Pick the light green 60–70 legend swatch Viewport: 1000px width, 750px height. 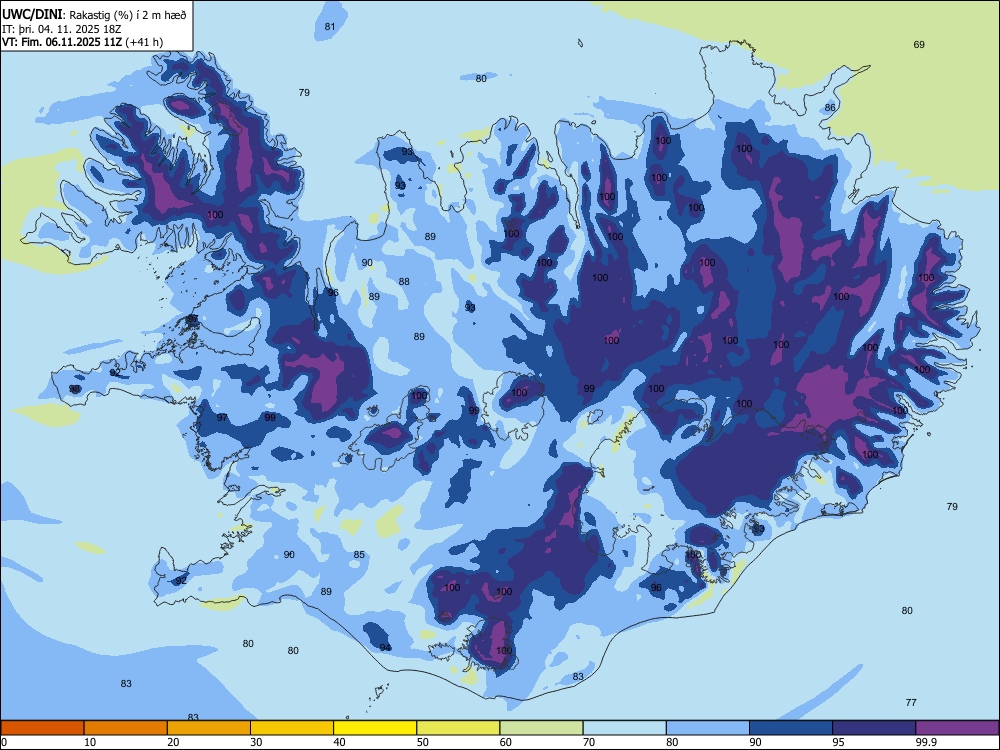[x=541, y=728]
